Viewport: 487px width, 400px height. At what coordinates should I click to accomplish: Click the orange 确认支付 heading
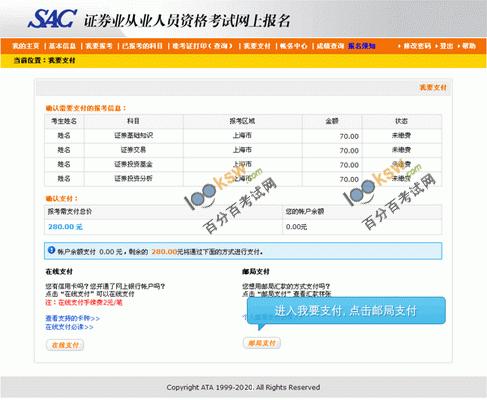point(62,198)
